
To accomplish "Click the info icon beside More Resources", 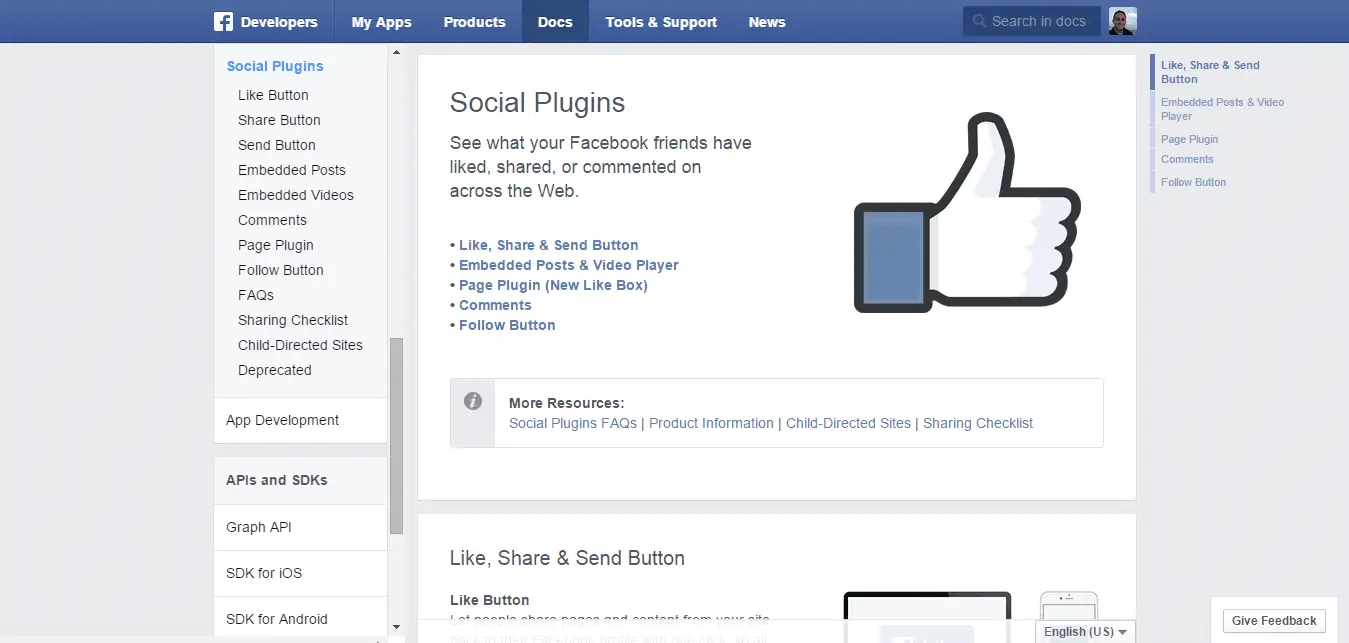I will coord(473,401).
